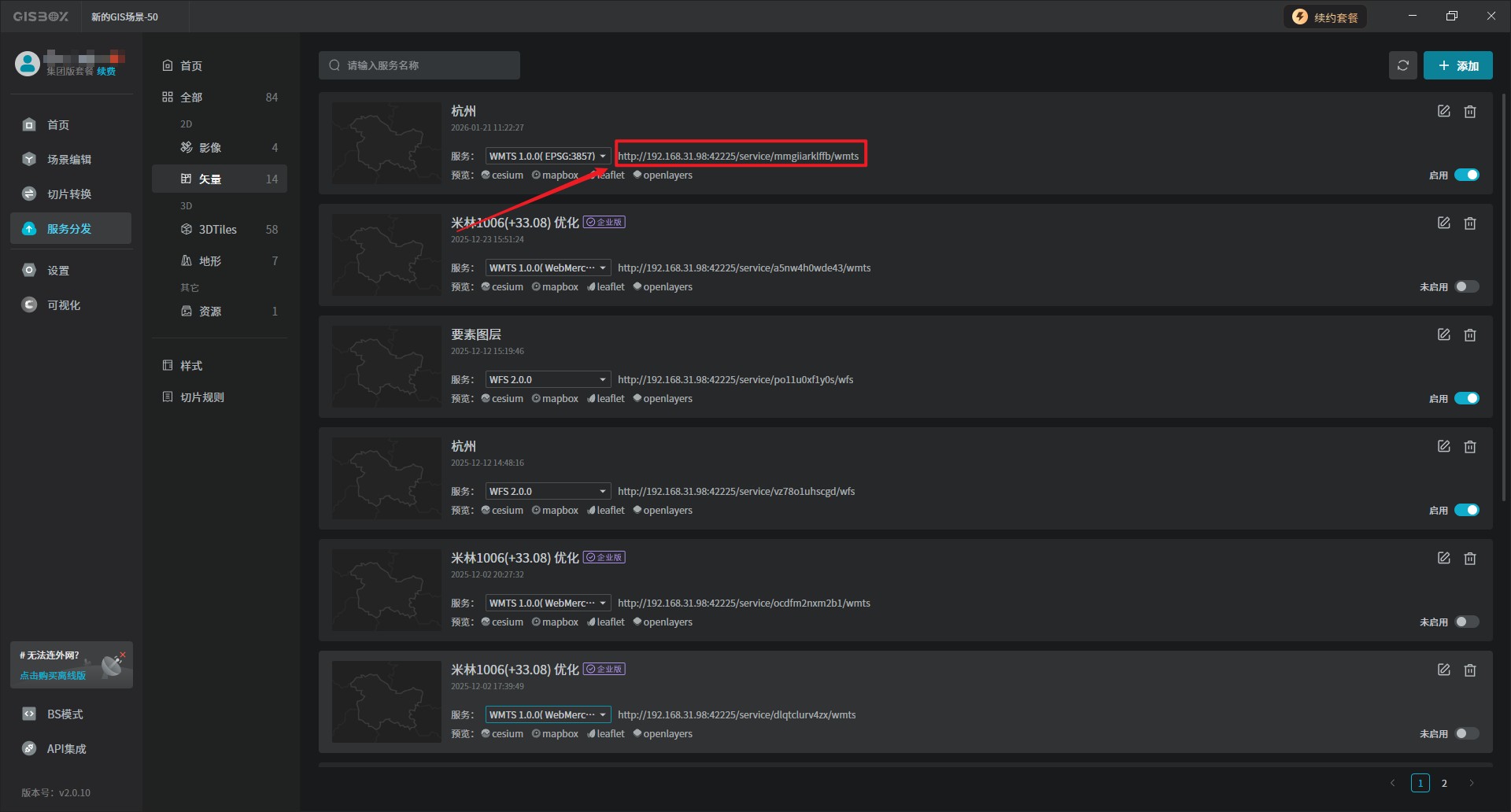Turn off the 要素图层 service toggle
The width and height of the screenshot is (1511, 812).
(x=1466, y=399)
